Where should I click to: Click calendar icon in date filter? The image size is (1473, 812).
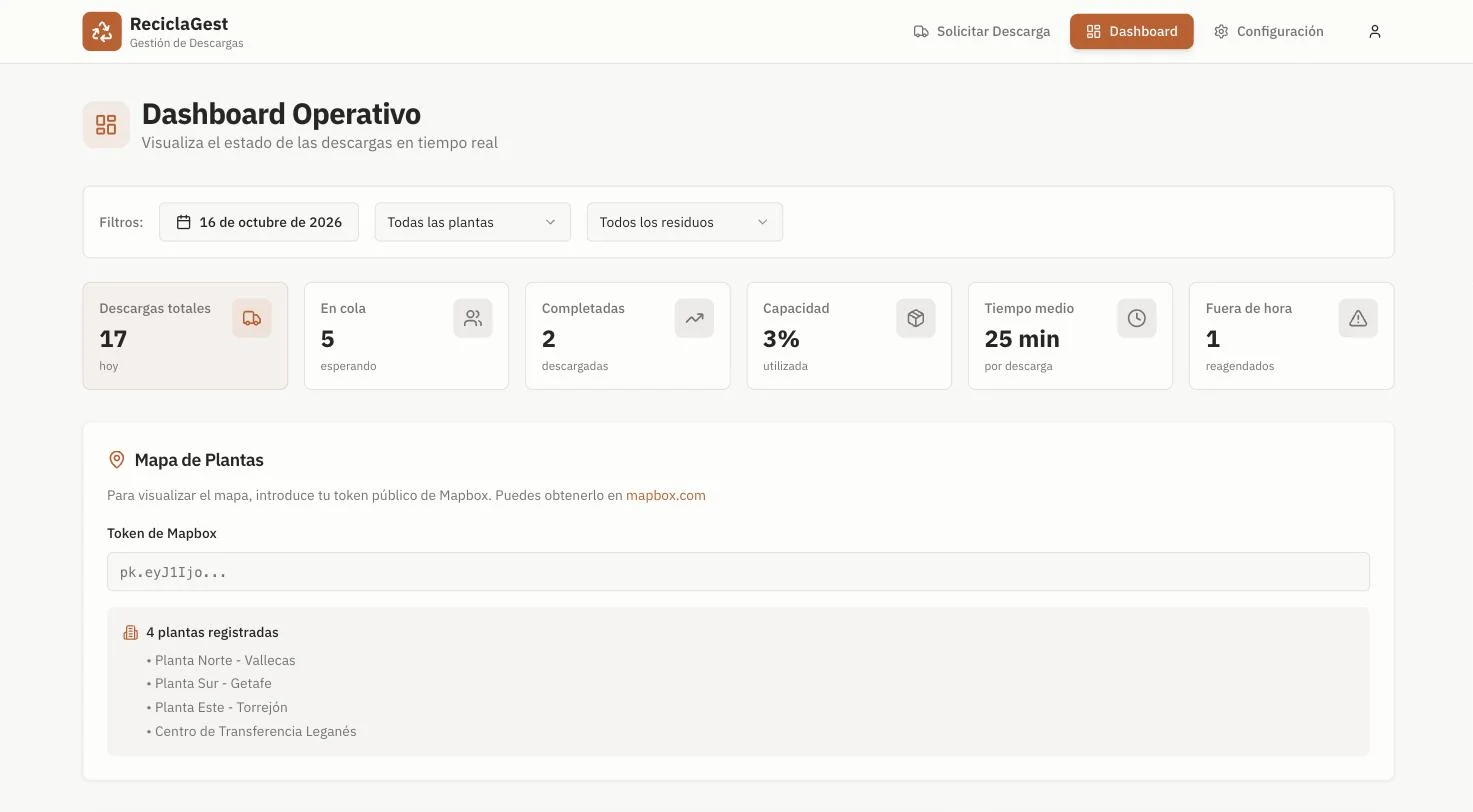point(184,222)
